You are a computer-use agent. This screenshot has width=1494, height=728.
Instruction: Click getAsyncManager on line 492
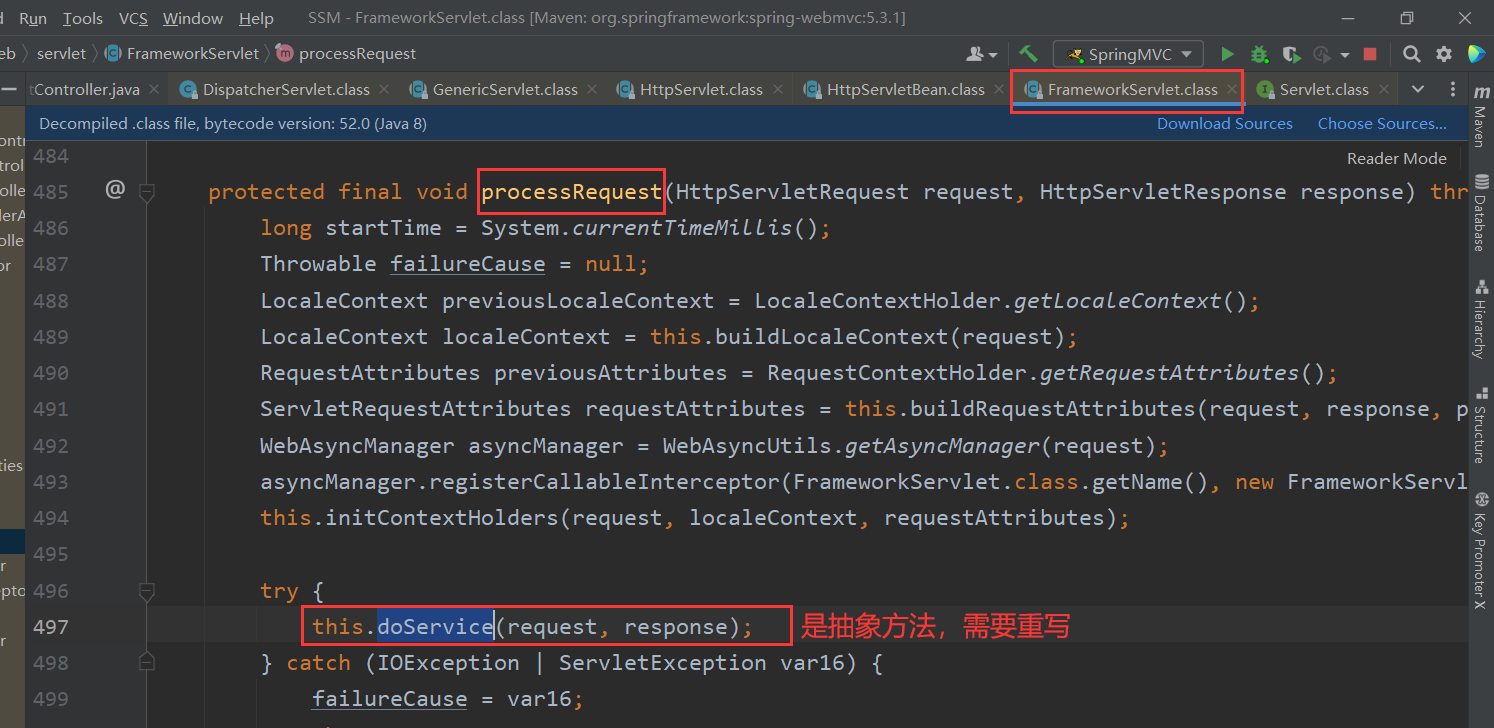[942, 445]
